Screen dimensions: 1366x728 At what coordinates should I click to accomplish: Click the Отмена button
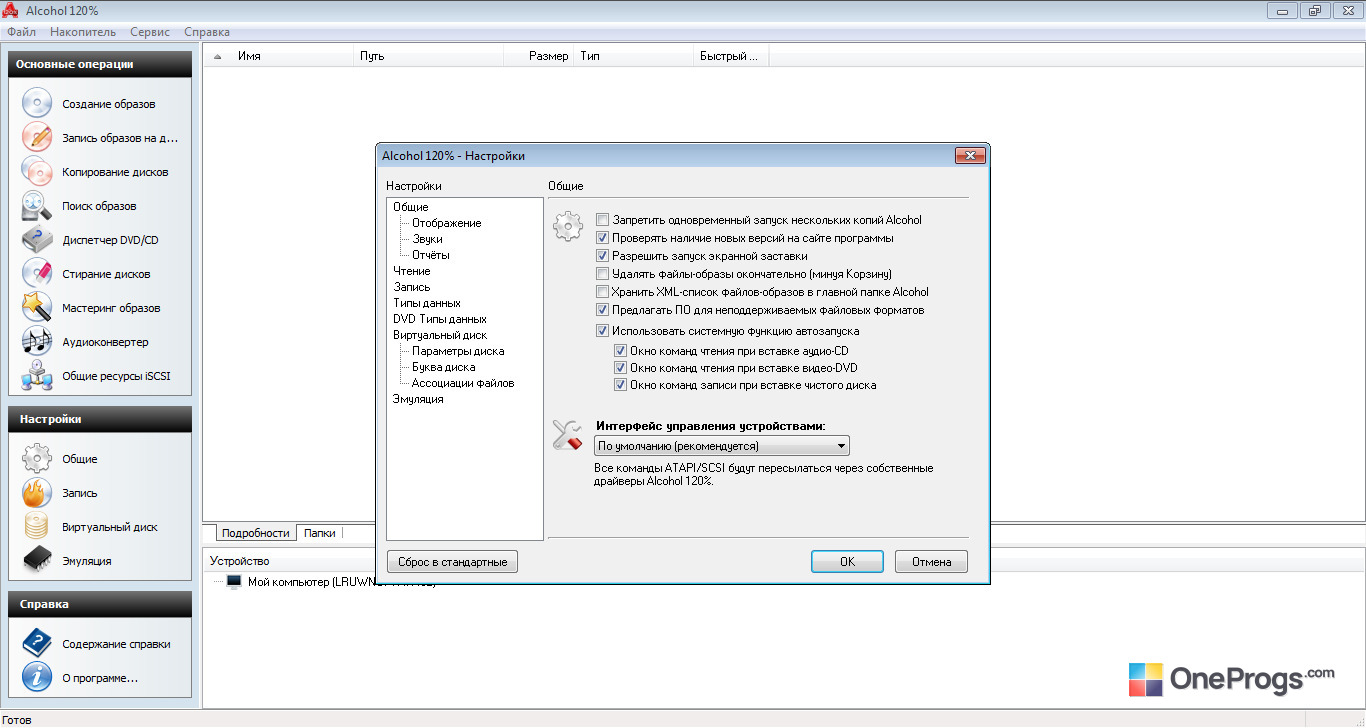point(931,562)
